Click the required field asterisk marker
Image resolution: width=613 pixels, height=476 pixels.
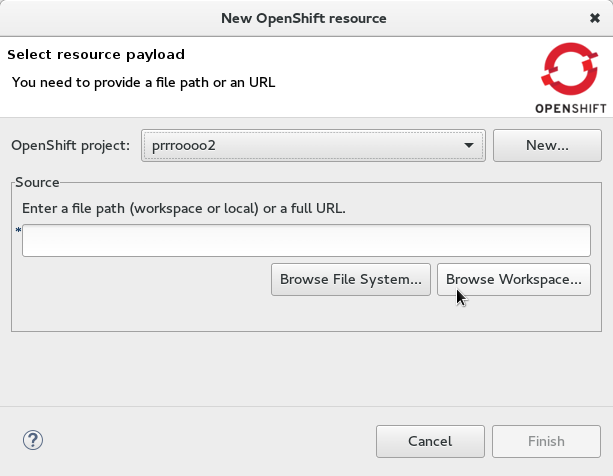18,231
